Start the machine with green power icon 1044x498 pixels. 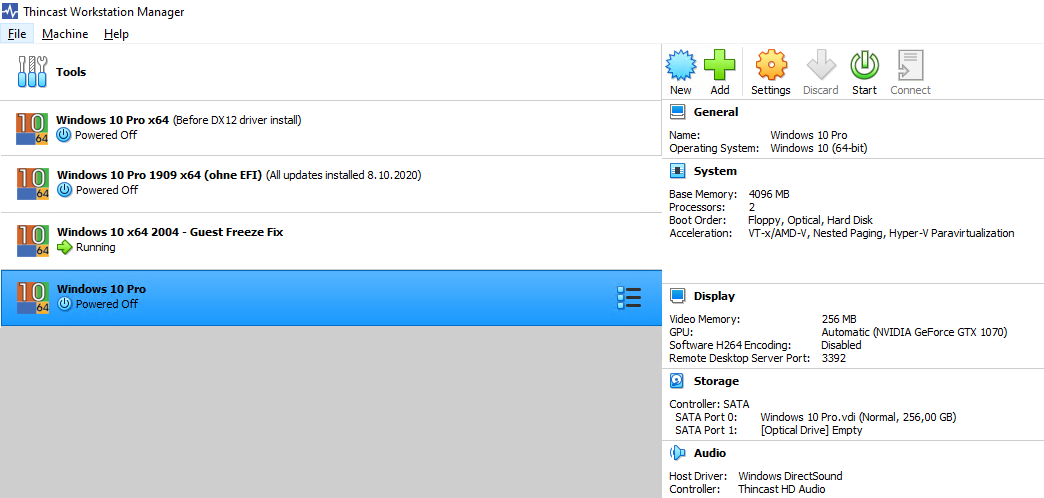pos(864,65)
